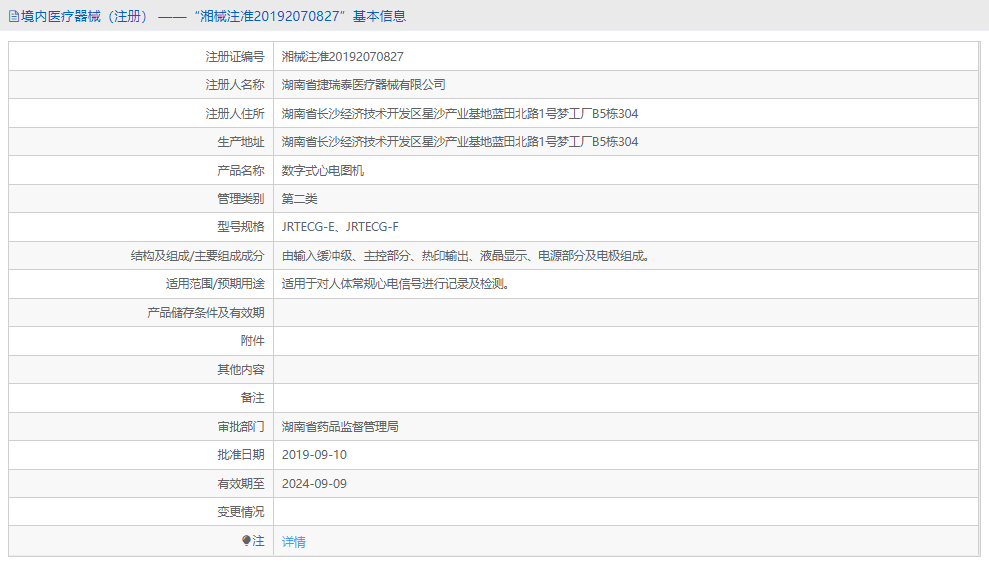Viewport: 989px width, 564px height.
Task: Click the 适用范围/预期用途 label
Action: pos(215,284)
